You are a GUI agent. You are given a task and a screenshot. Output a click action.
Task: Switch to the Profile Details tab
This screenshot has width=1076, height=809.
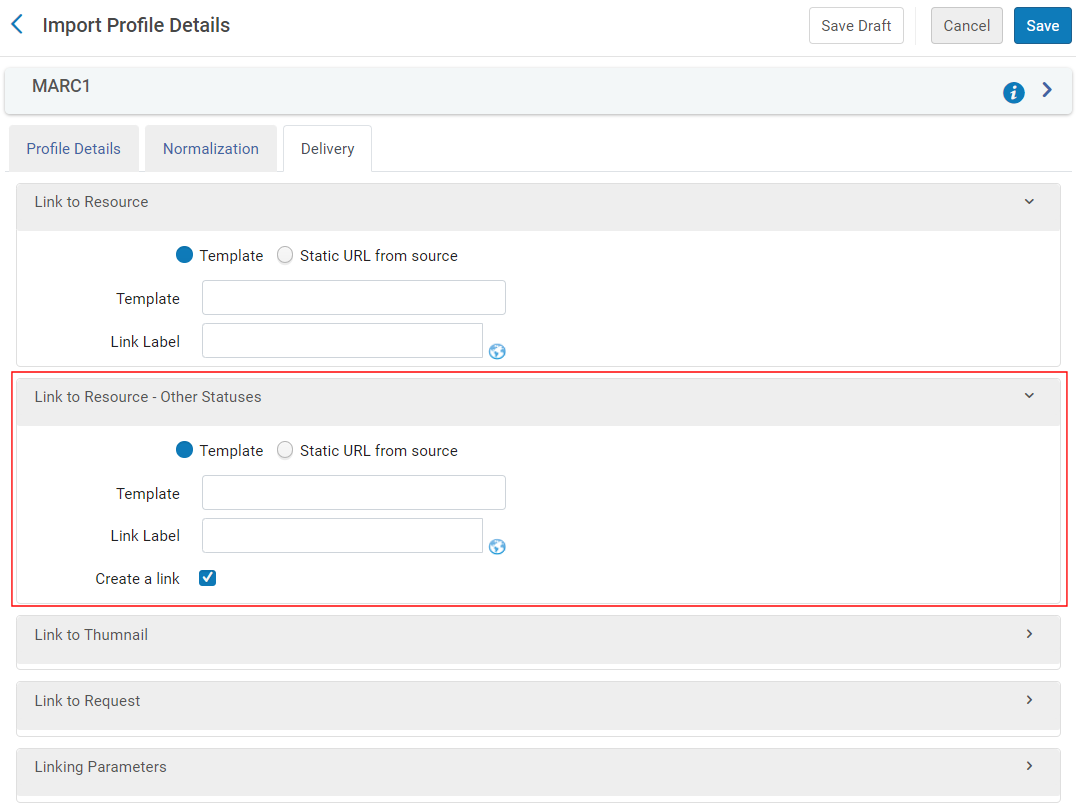coord(74,149)
